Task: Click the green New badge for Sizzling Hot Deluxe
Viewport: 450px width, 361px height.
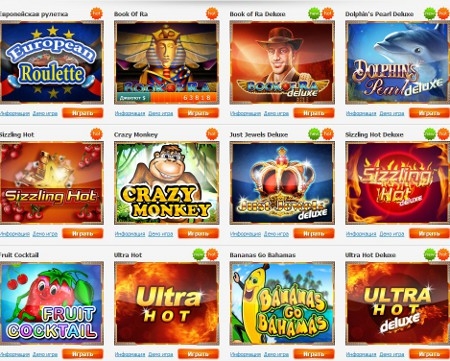Action: (430, 134)
